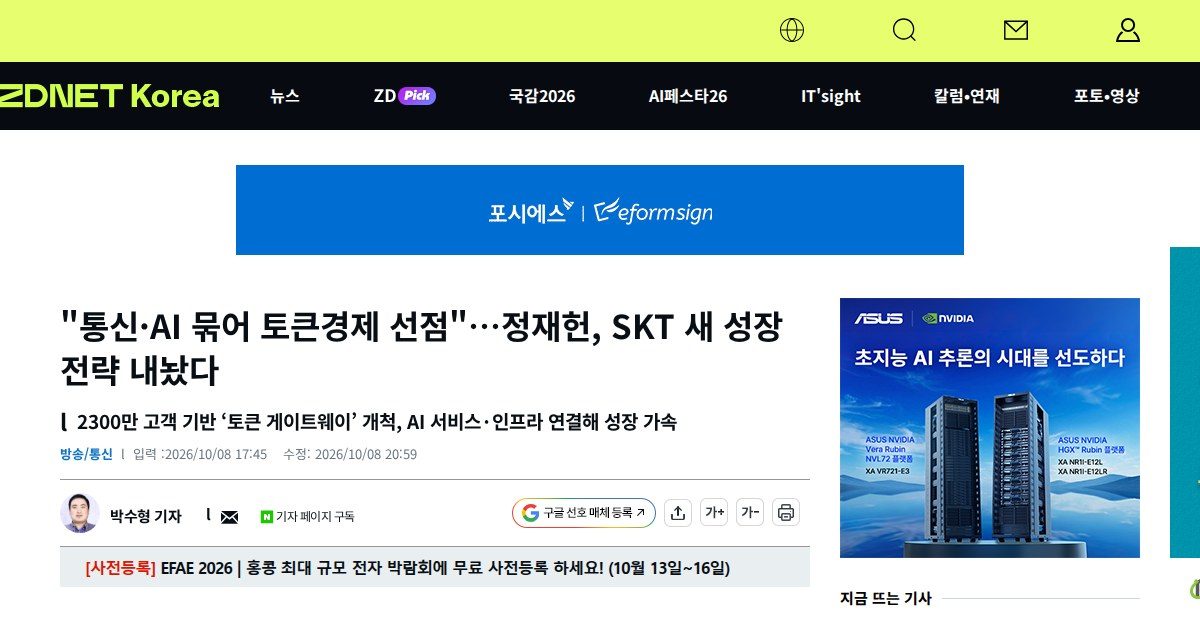Open the globe language icon
1200x620 pixels.
(x=792, y=30)
